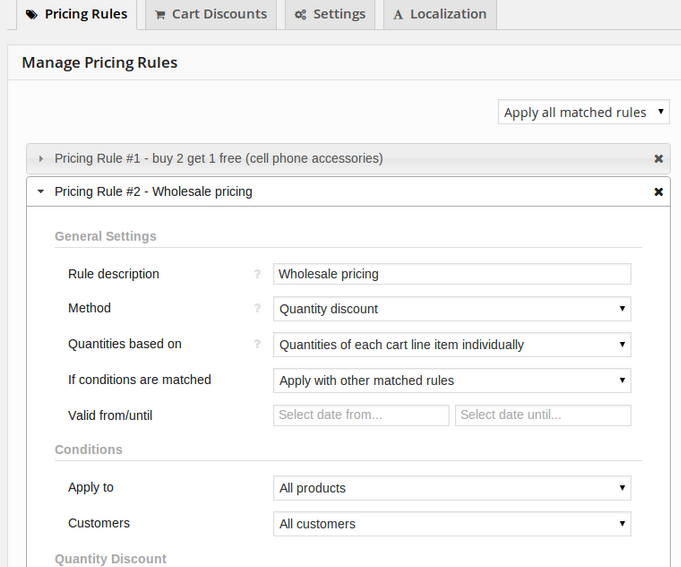This screenshot has height=567, width=681.
Task: Open the Pricing Rules tab
Action: coord(76,14)
